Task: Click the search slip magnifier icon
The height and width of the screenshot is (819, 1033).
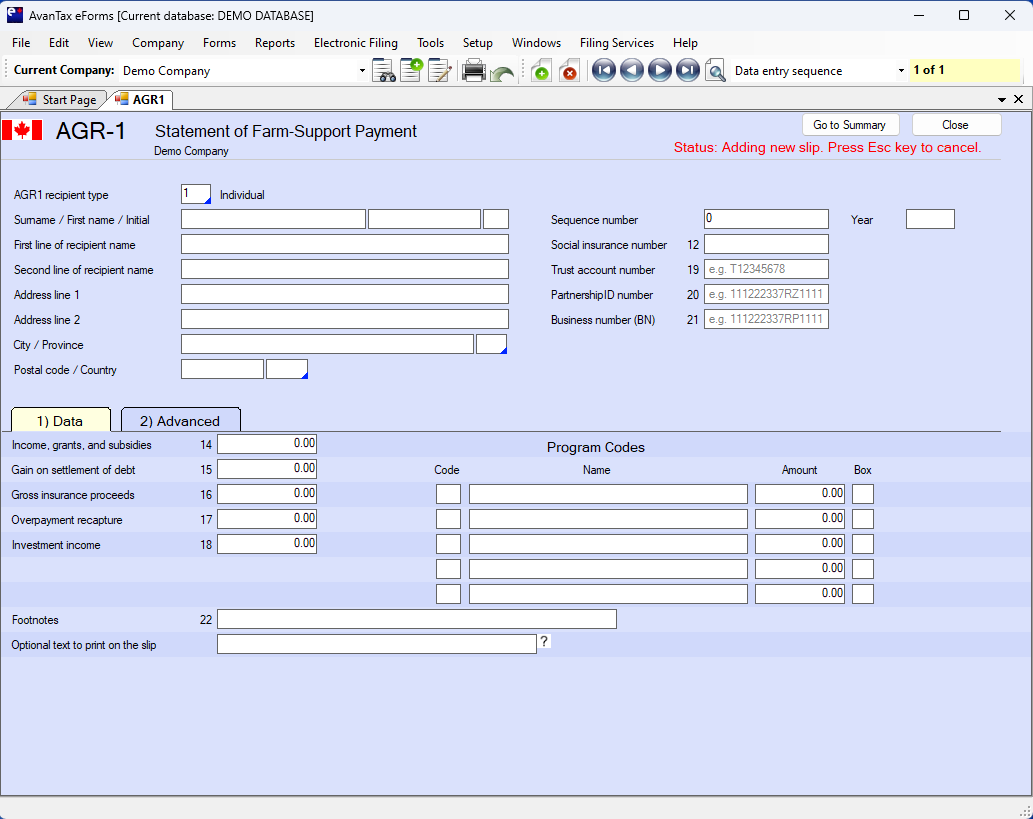Action: coord(715,71)
